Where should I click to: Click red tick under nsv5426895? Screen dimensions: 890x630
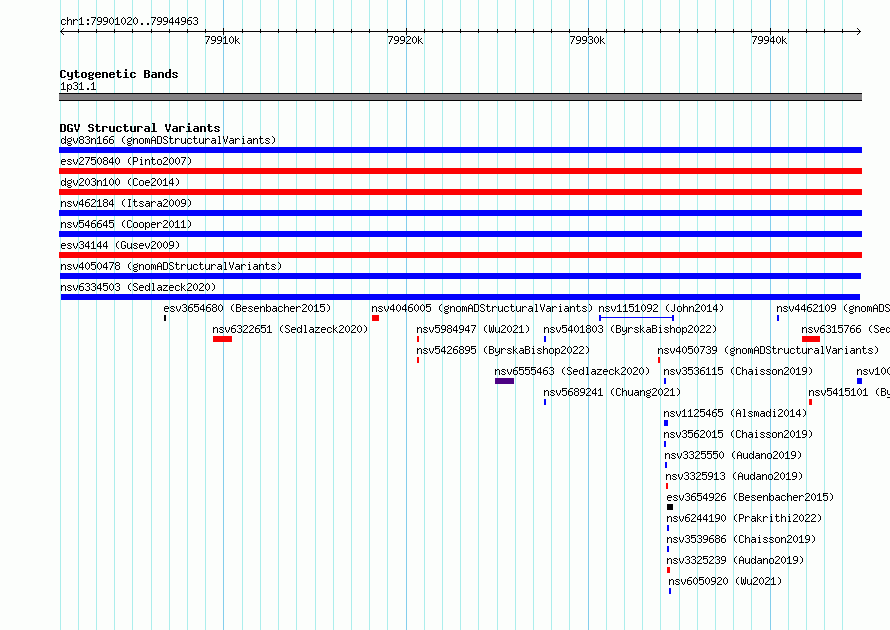point(418,360)
